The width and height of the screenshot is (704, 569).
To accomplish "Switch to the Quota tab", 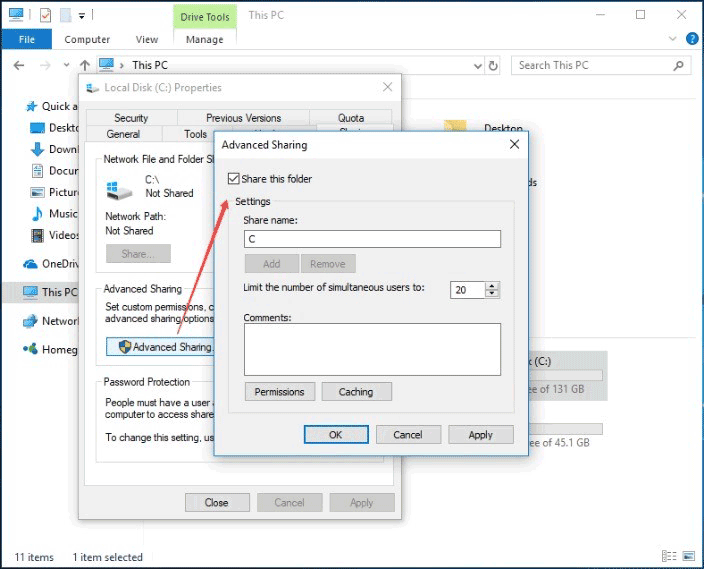I will [x=351, y=118].
